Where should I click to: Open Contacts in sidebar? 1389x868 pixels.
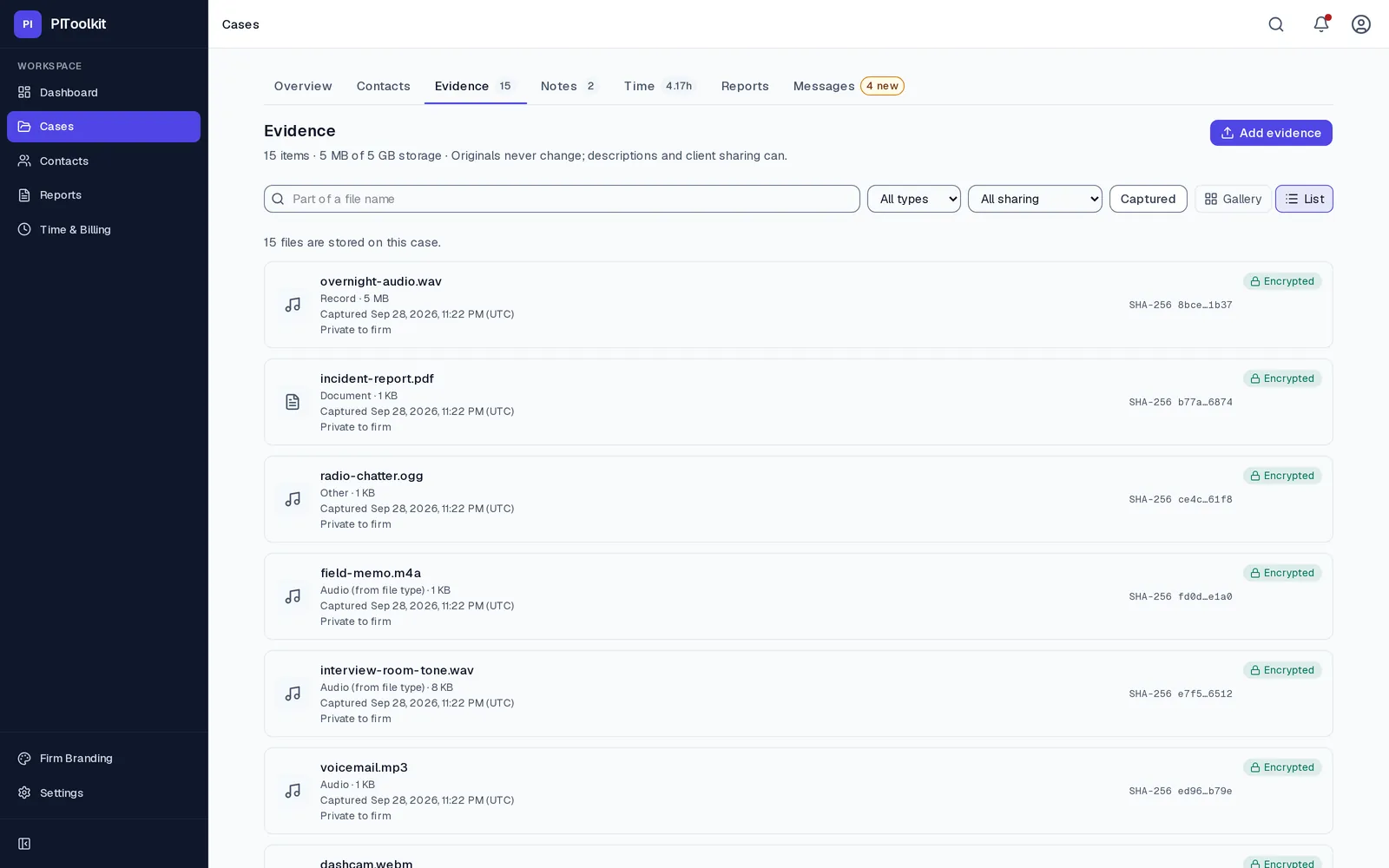pos(103,161)
